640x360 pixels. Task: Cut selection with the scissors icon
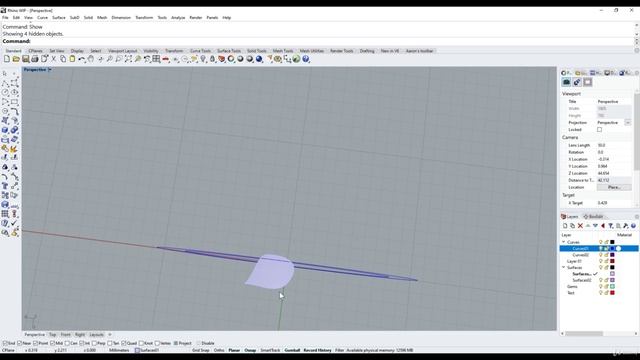click(x=53, y=59)
